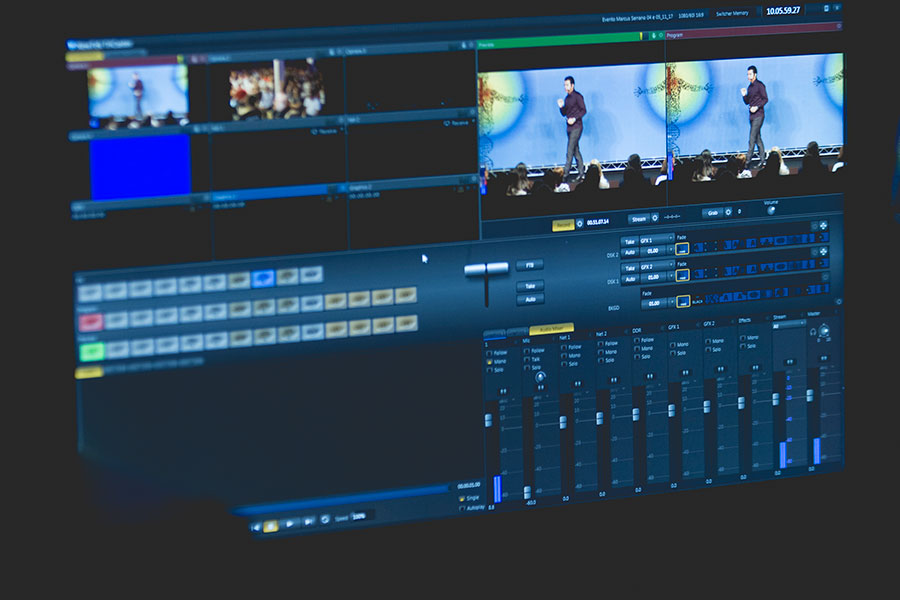
Task: Open the DSK 2 GFX 1 source dropdown
Action: pos(657,239)
